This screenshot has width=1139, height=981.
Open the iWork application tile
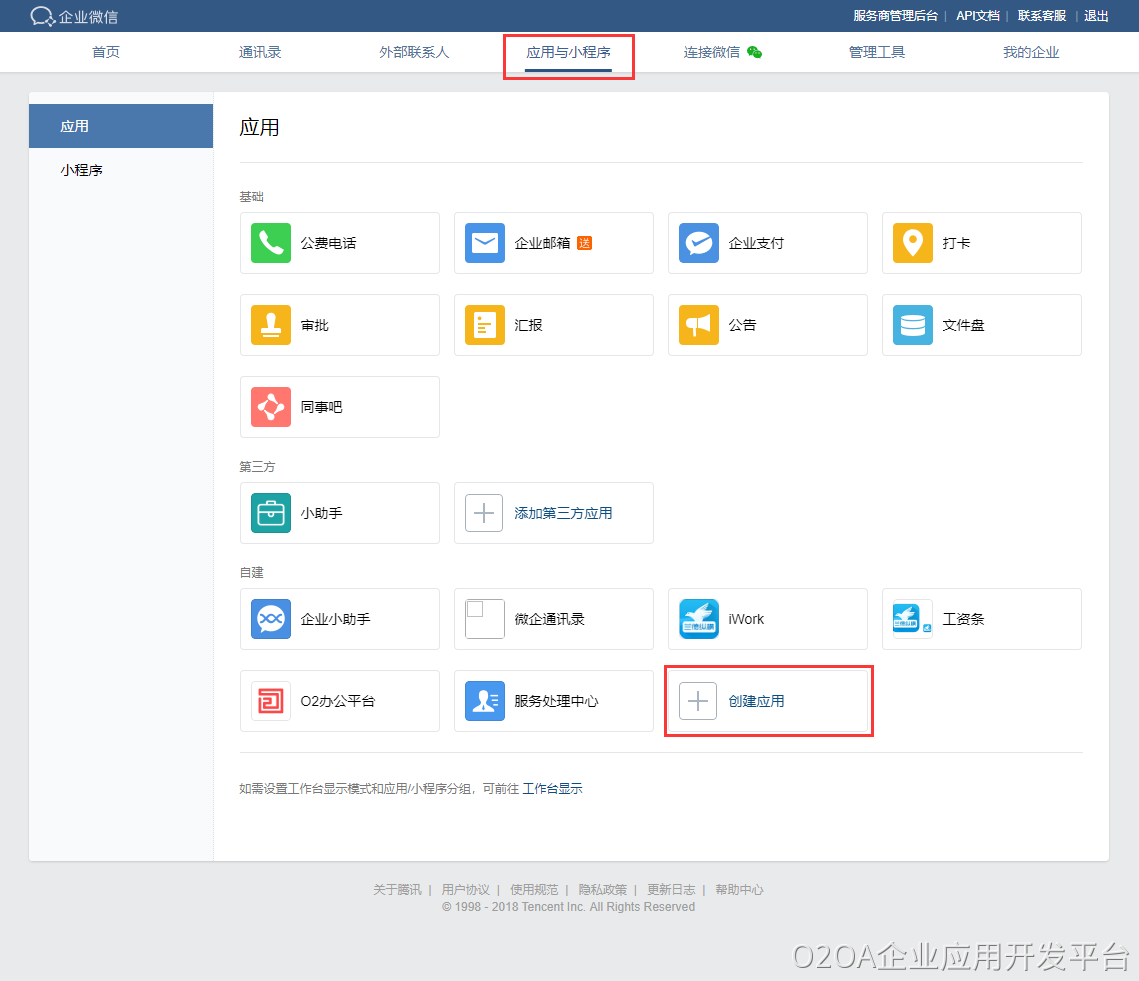pyautogui.click(x=767, y=619)
